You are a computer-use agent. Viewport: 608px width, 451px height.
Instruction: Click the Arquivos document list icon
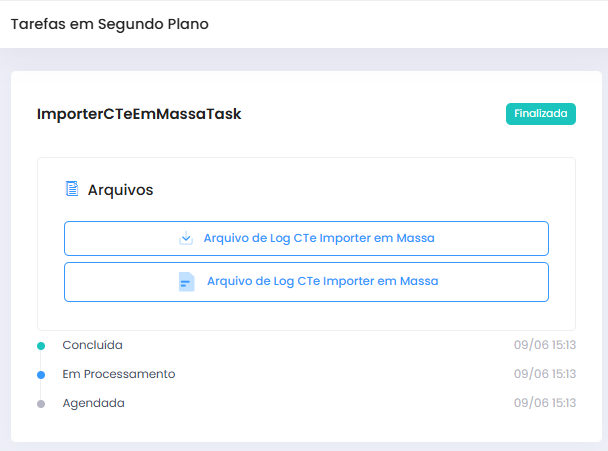click(x=72, y=189)
